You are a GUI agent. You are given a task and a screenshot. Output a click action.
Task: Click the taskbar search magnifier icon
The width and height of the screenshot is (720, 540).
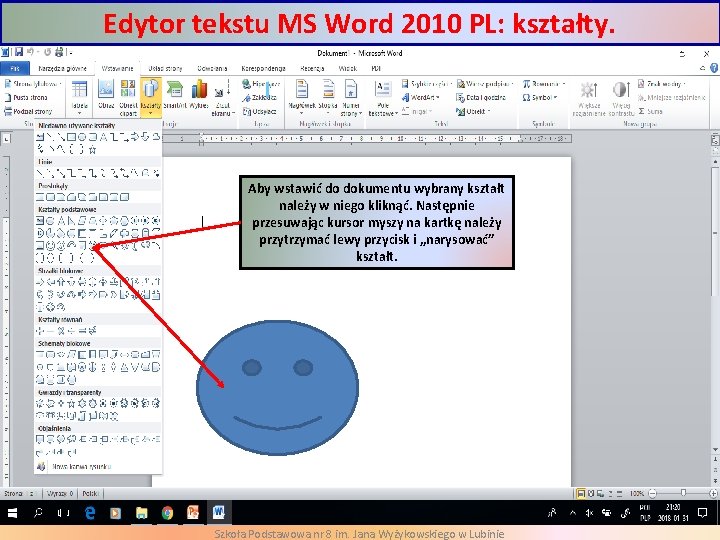(x=38, y=512)
